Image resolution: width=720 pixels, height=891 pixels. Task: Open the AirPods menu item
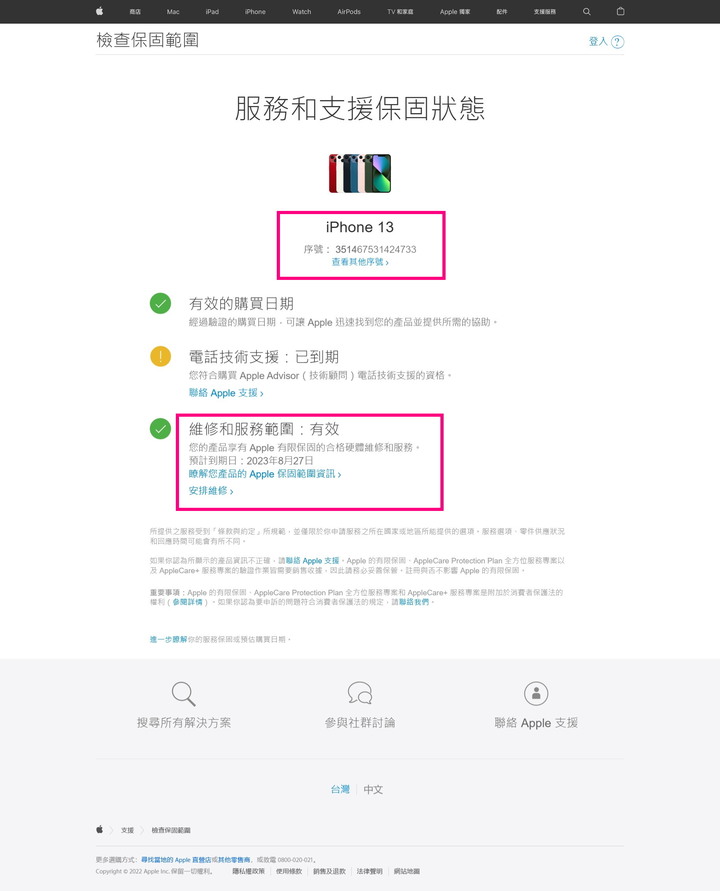coord(349,11)
